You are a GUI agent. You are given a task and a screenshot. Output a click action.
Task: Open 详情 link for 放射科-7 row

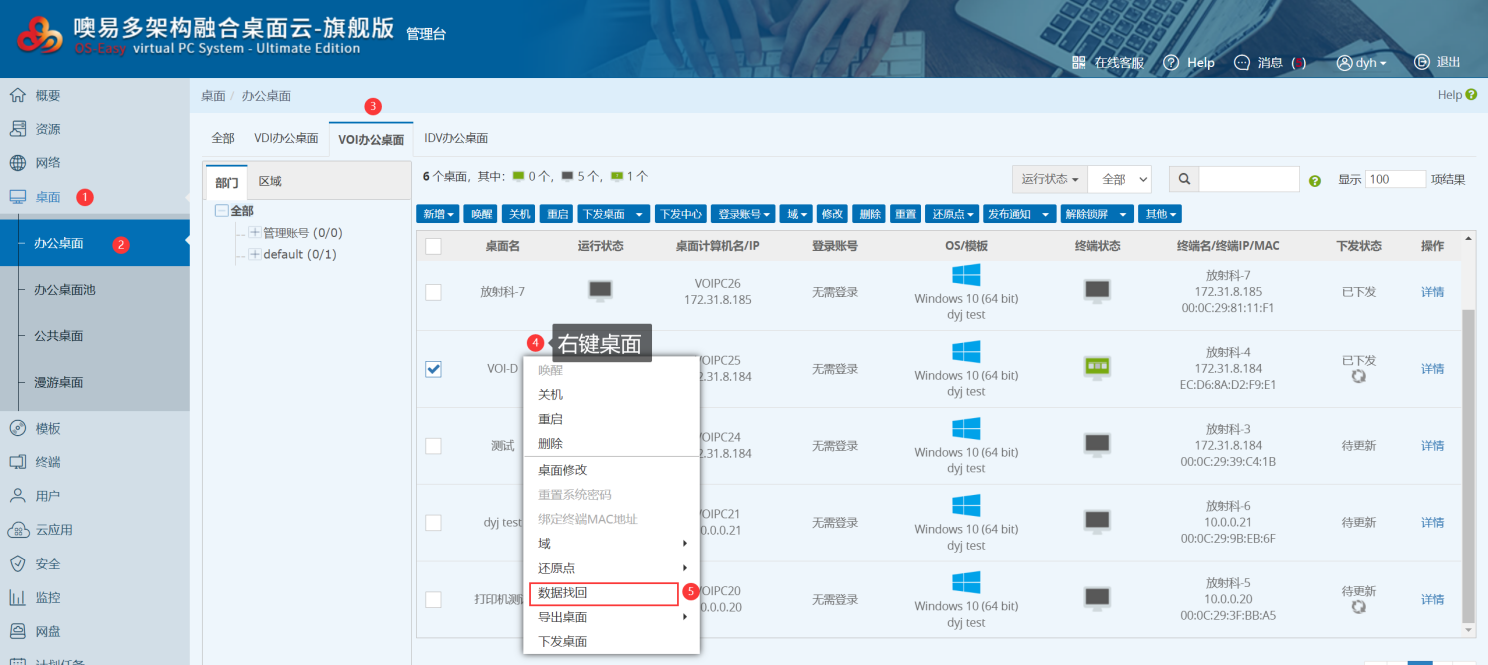pyautogui.click(x=1432, y=292)
